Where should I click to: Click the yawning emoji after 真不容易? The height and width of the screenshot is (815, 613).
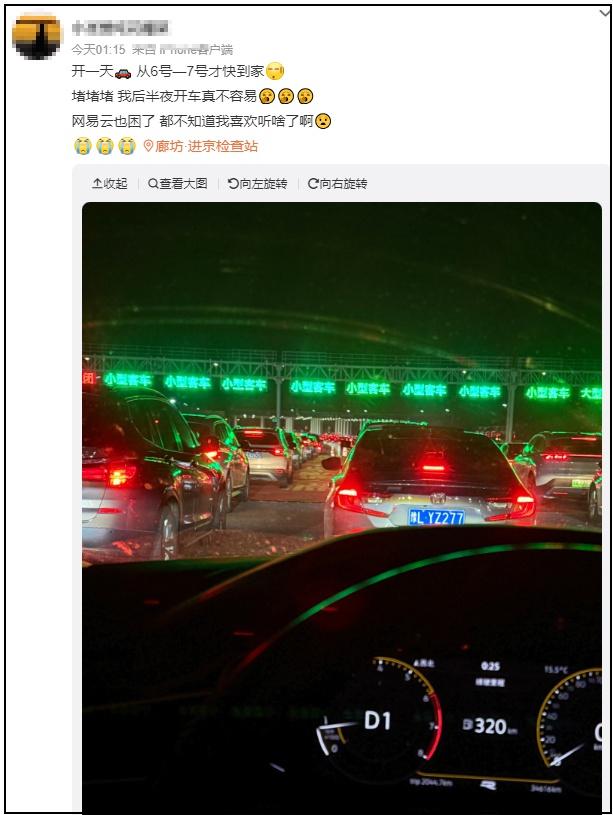(x=267, y=96)
